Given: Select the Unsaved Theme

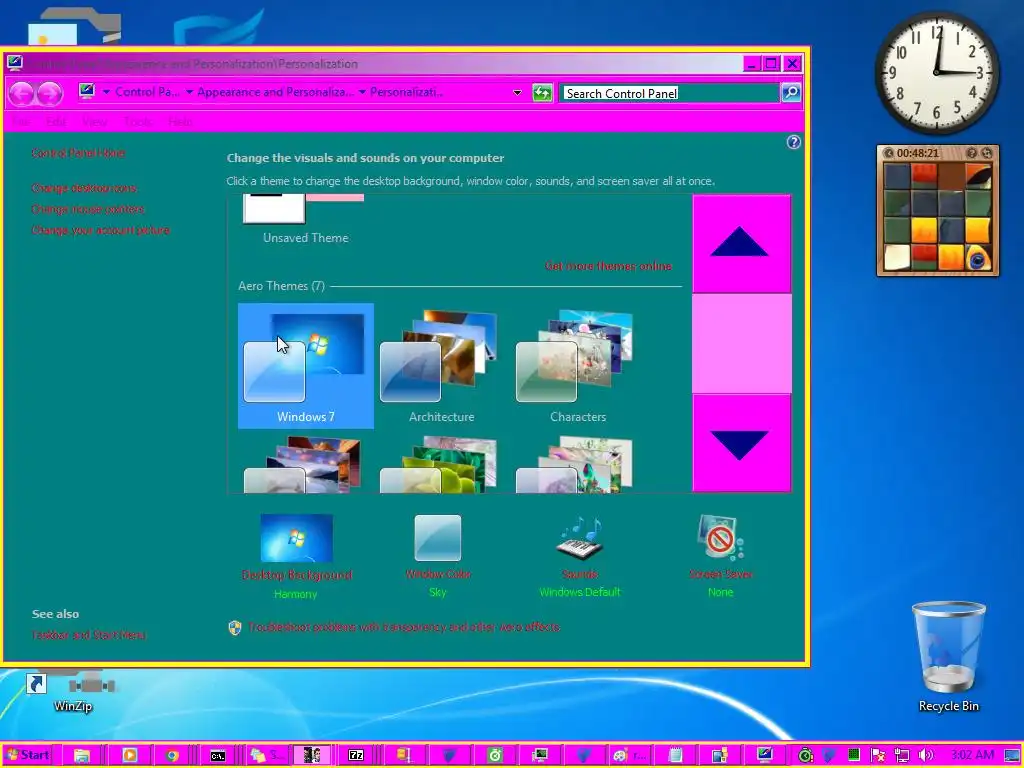Looking at the screenshot, I should pyautogui.click(x=306, y=221).
